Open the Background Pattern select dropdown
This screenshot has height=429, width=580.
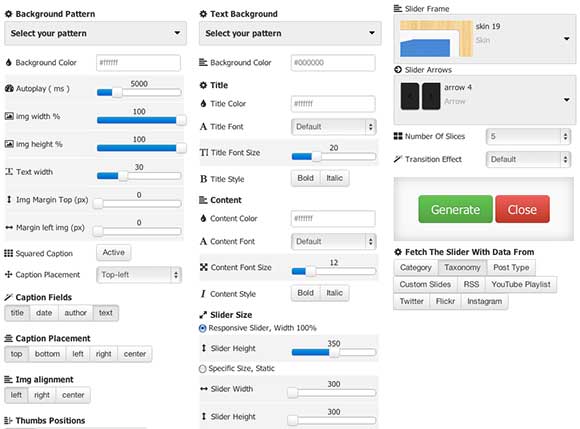click(95, 33)
